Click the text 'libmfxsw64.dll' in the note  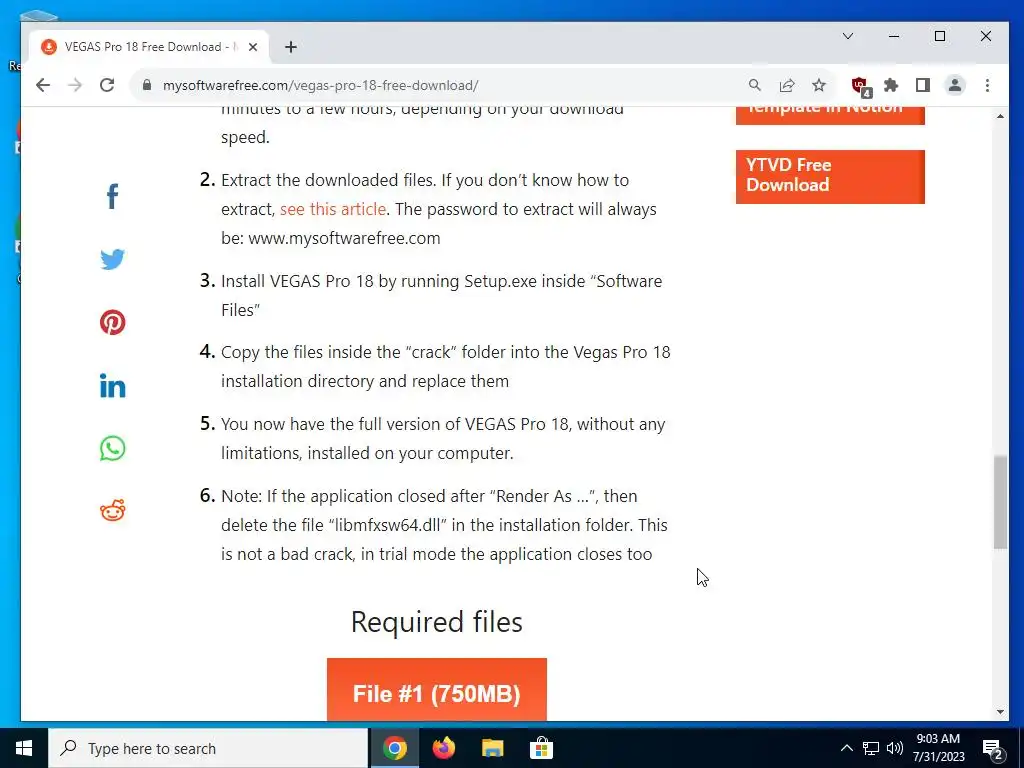tap(390, 525)
